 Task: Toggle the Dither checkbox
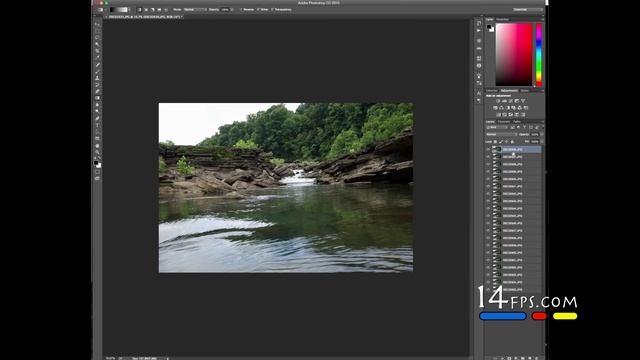258,9
